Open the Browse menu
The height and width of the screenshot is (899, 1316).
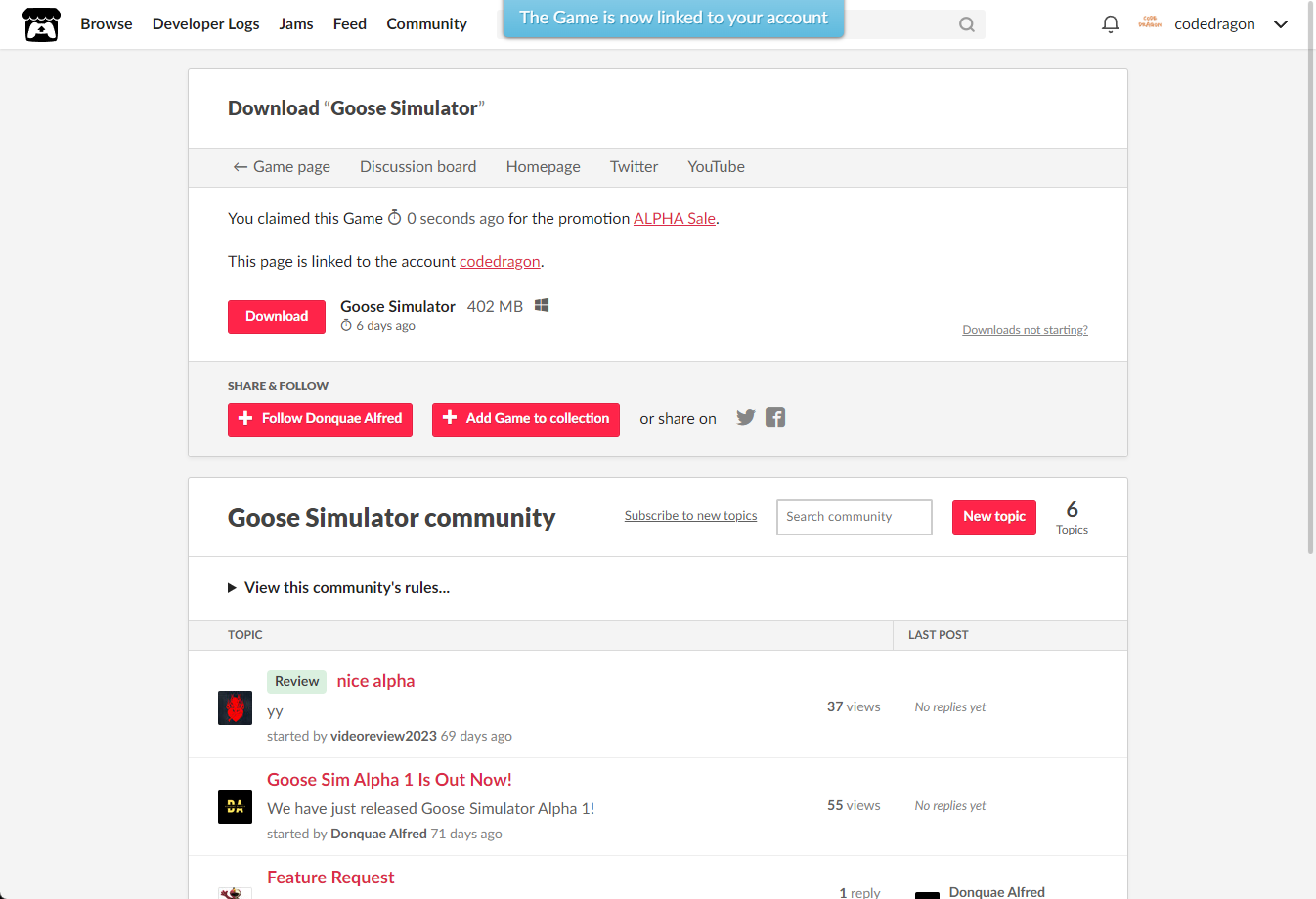107,23
